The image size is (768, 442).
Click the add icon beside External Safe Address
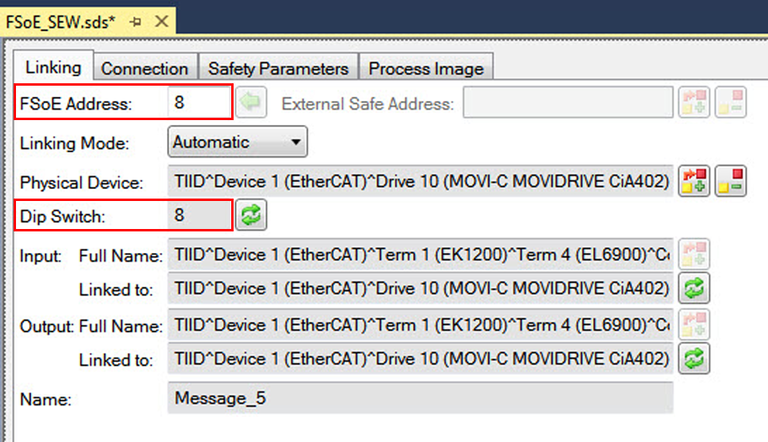[695, 102]
